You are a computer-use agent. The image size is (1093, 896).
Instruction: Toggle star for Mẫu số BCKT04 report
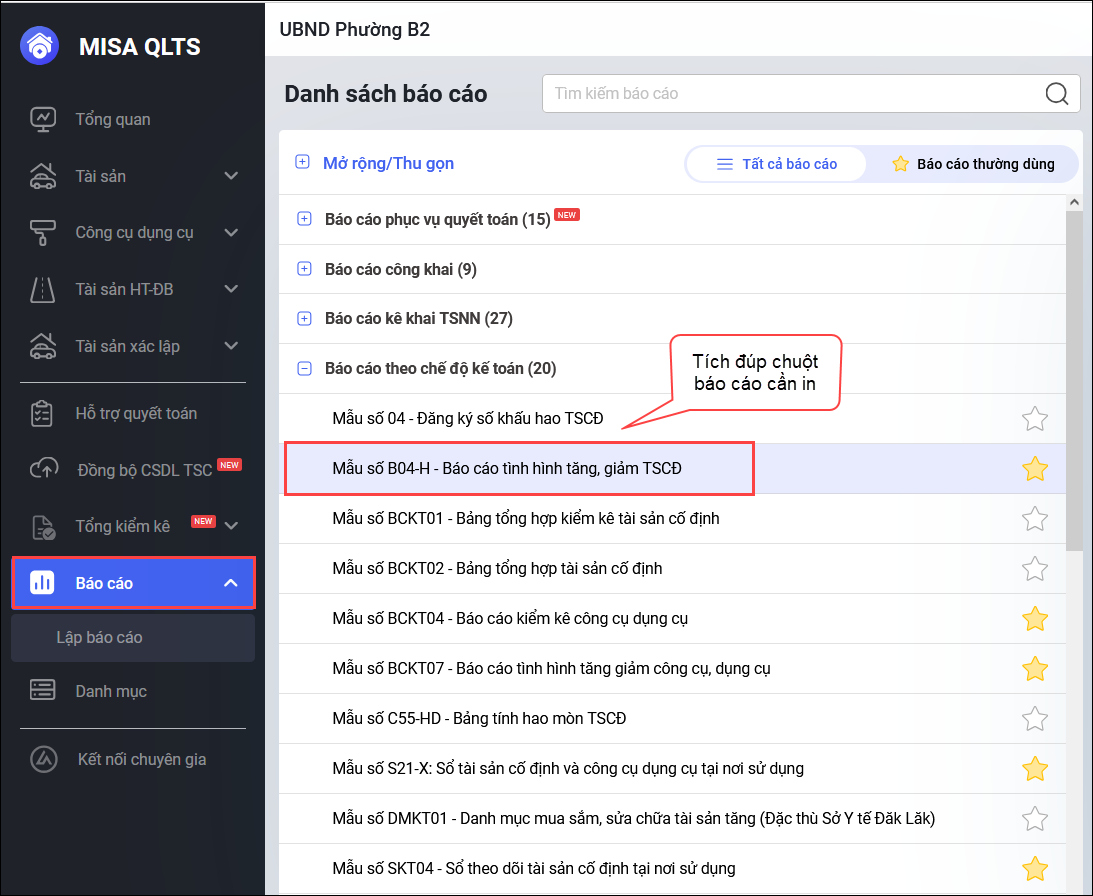[1034, 618]
